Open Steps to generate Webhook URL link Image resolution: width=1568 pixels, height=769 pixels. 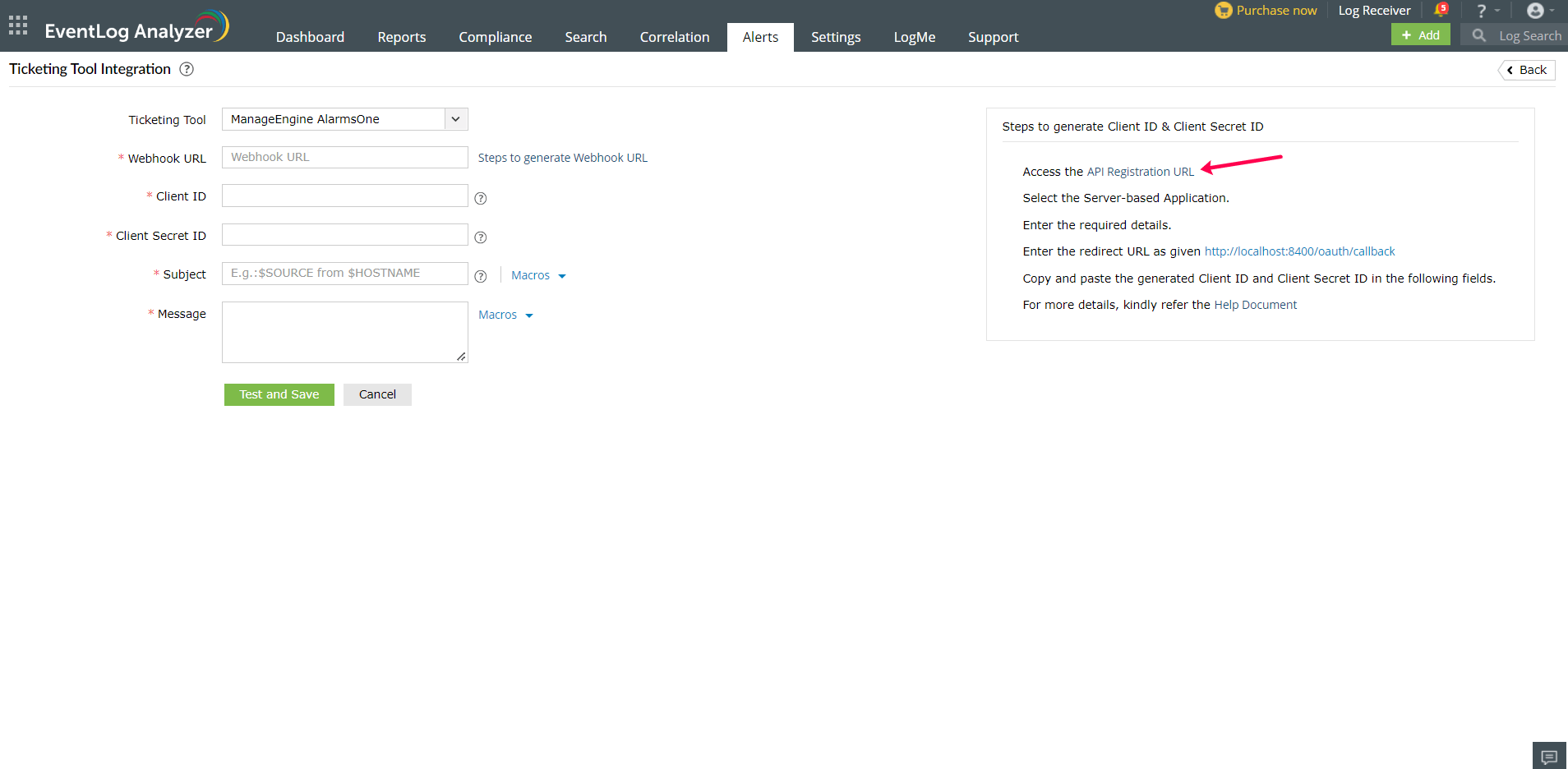pos(563,158)
